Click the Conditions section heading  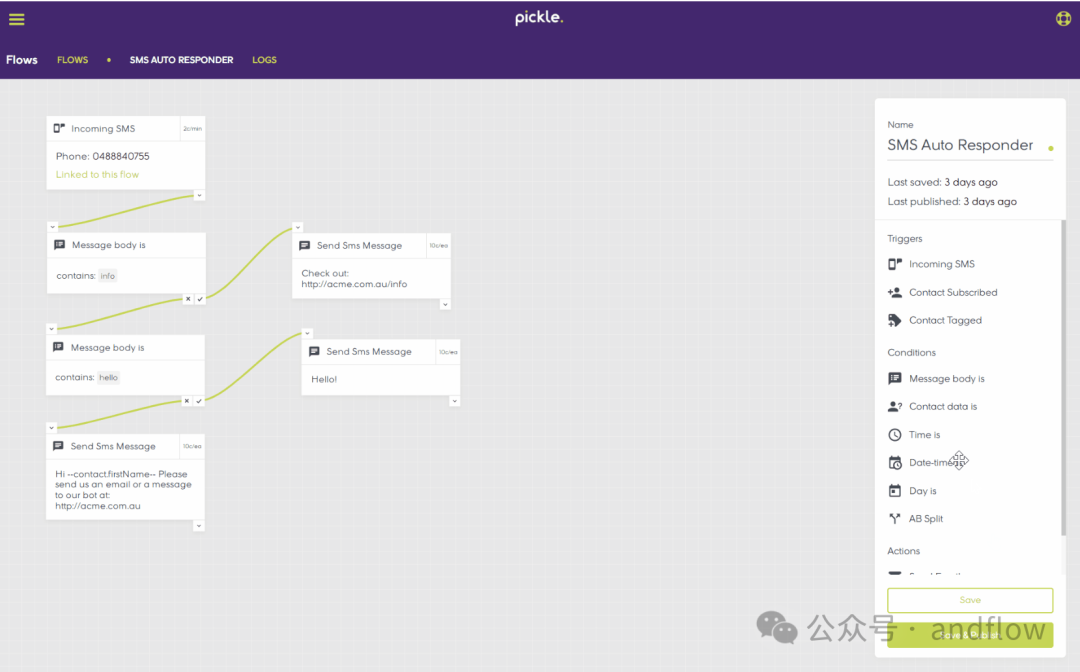pos(911,353)
